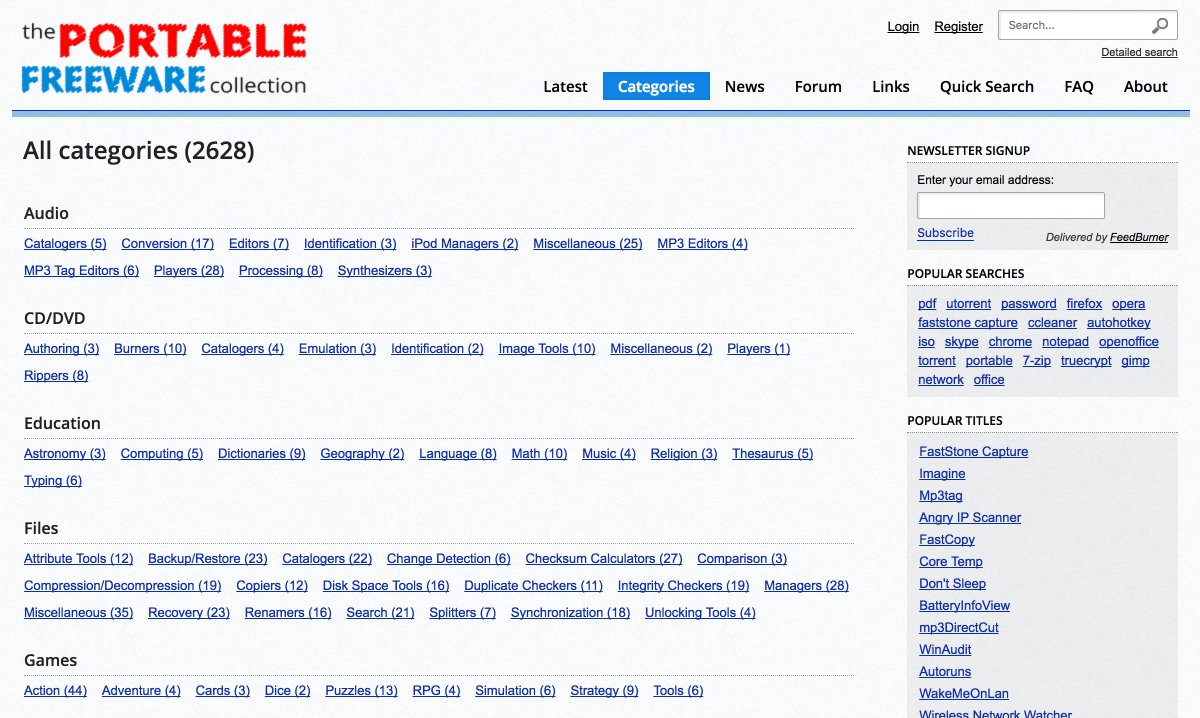Open the Education Dictionaries (9) category
Viewport: 1200px width, 718px height.
click(x=261, y=454)
